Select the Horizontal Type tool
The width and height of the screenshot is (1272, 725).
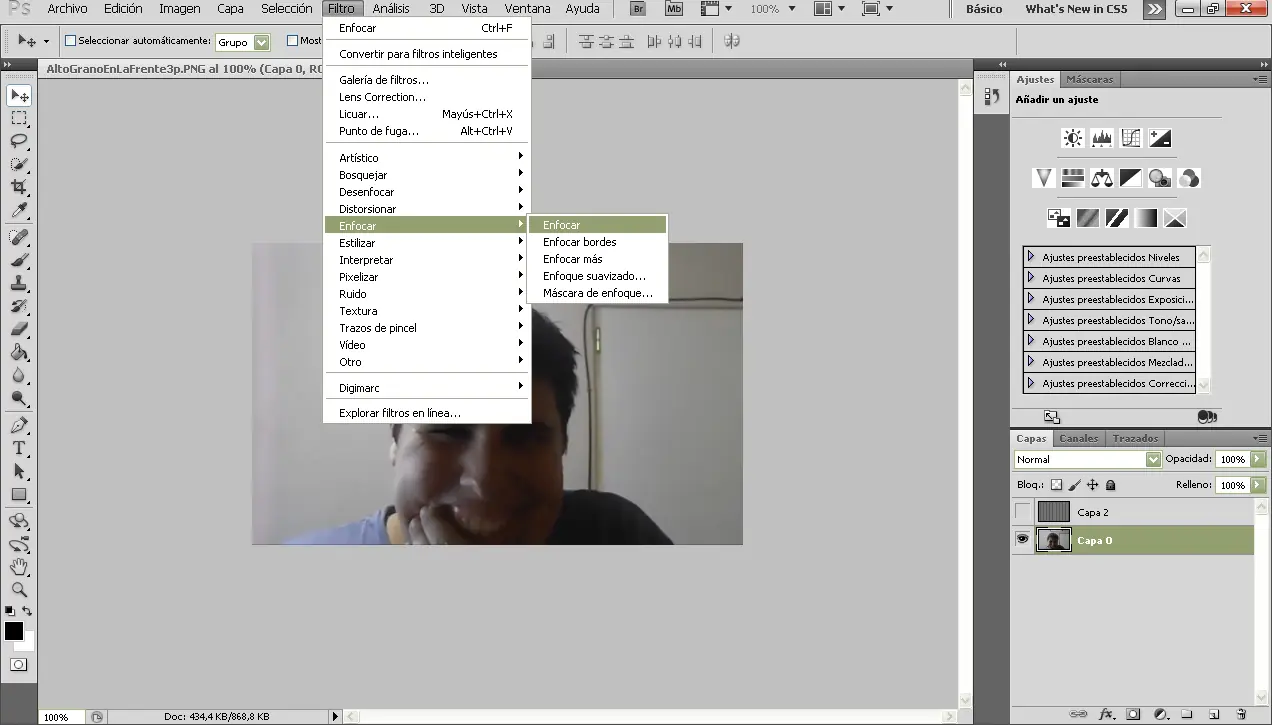click(19, 448)
